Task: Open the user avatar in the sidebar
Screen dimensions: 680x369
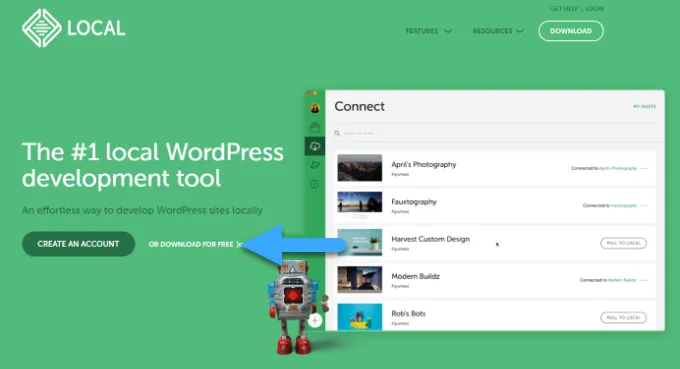Action: [315, 108]
